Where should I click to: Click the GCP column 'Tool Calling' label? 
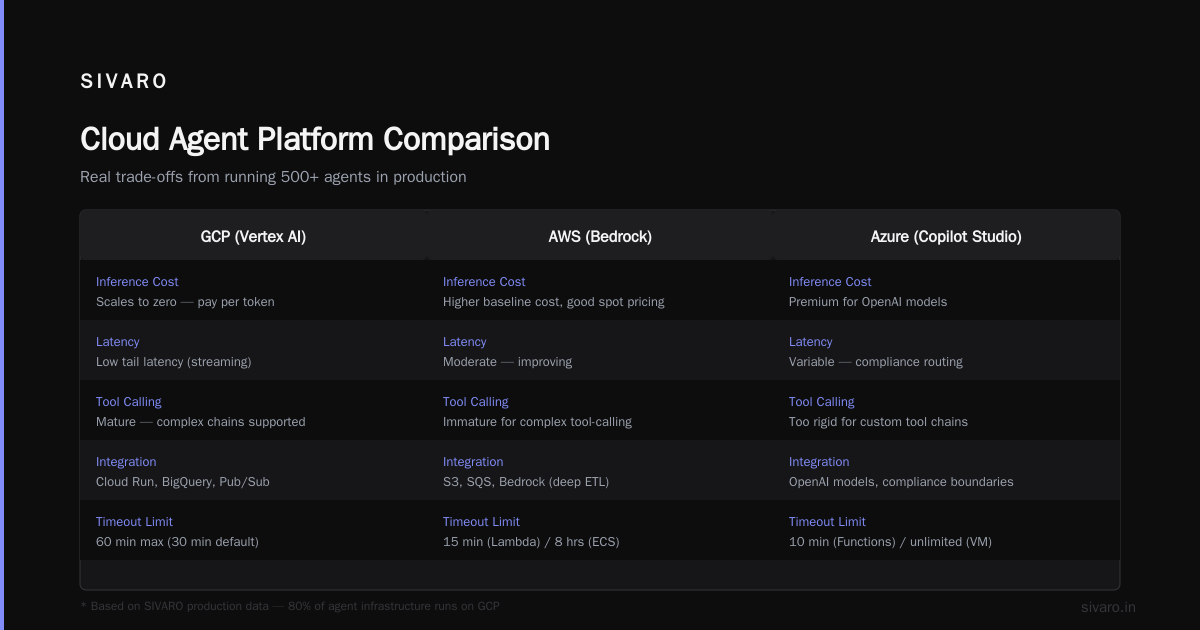tap(129, 402)
